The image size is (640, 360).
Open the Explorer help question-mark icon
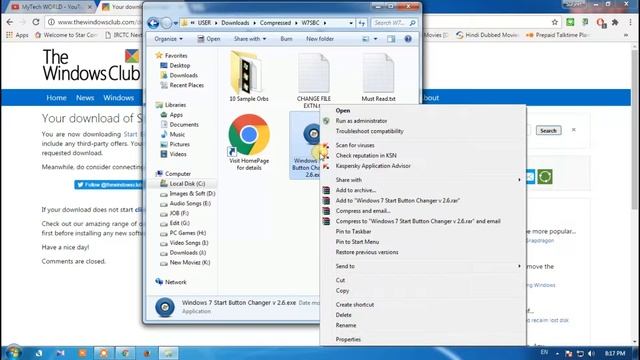[408, 39]
